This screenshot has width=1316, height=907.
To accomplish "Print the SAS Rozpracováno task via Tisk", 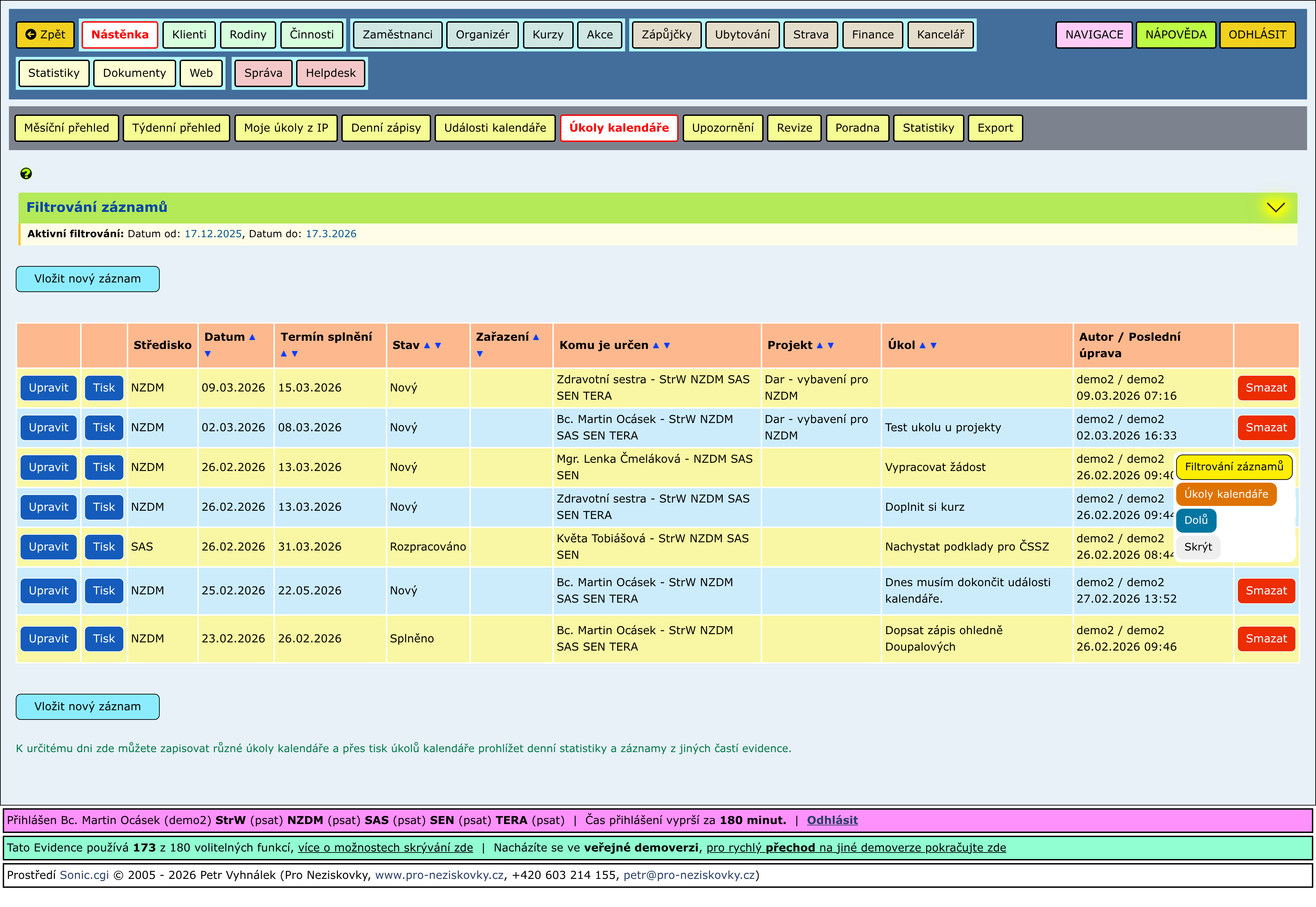I will tap(104, 547).
